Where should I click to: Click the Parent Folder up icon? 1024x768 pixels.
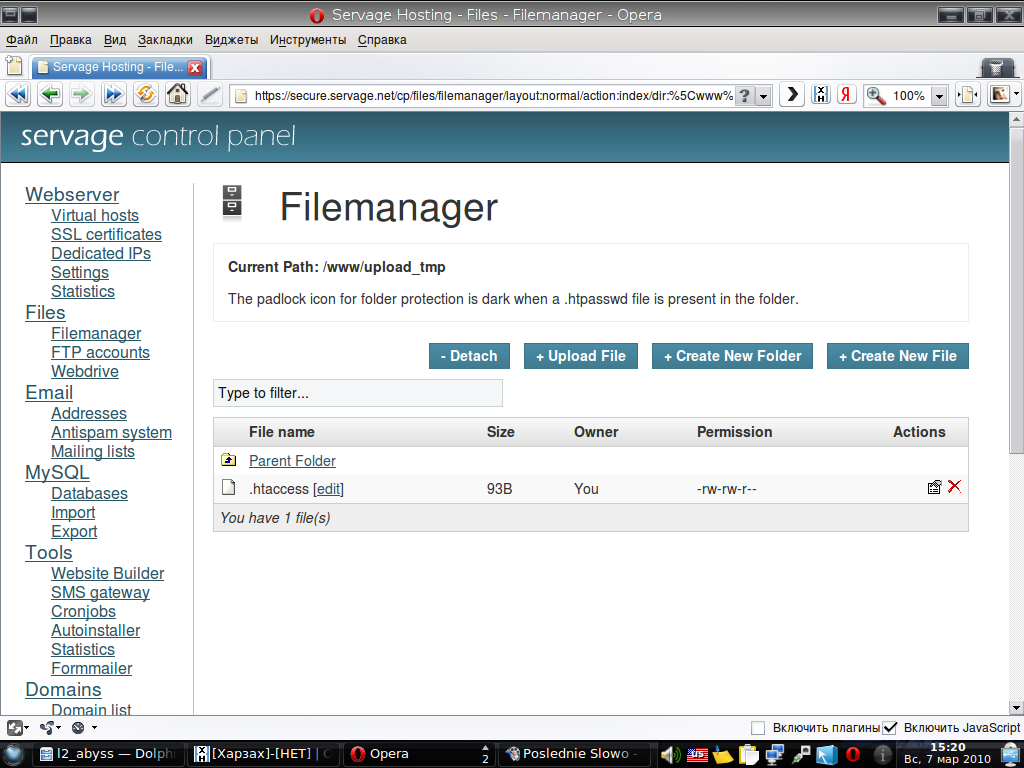point(229,460)
